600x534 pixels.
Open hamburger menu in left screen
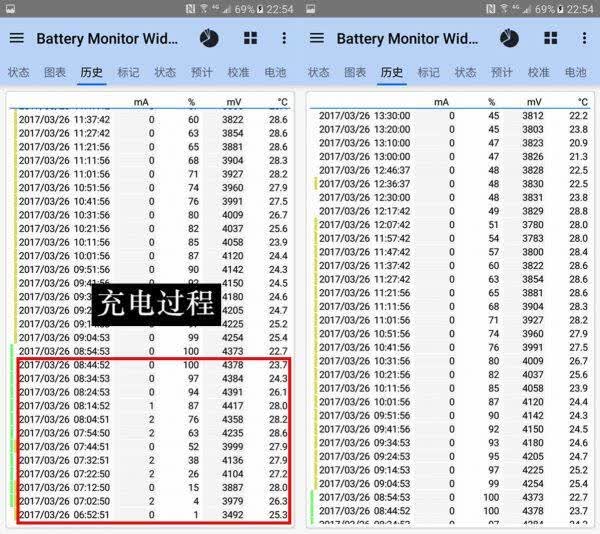coord(16,38)
